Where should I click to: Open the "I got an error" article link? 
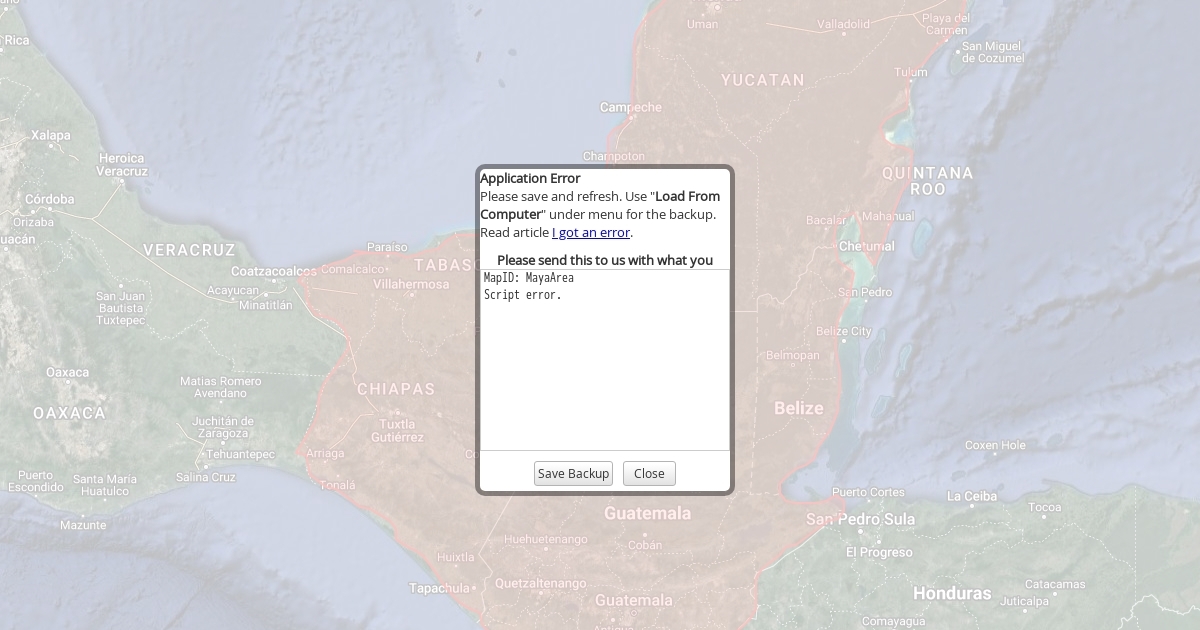[591, 233]
